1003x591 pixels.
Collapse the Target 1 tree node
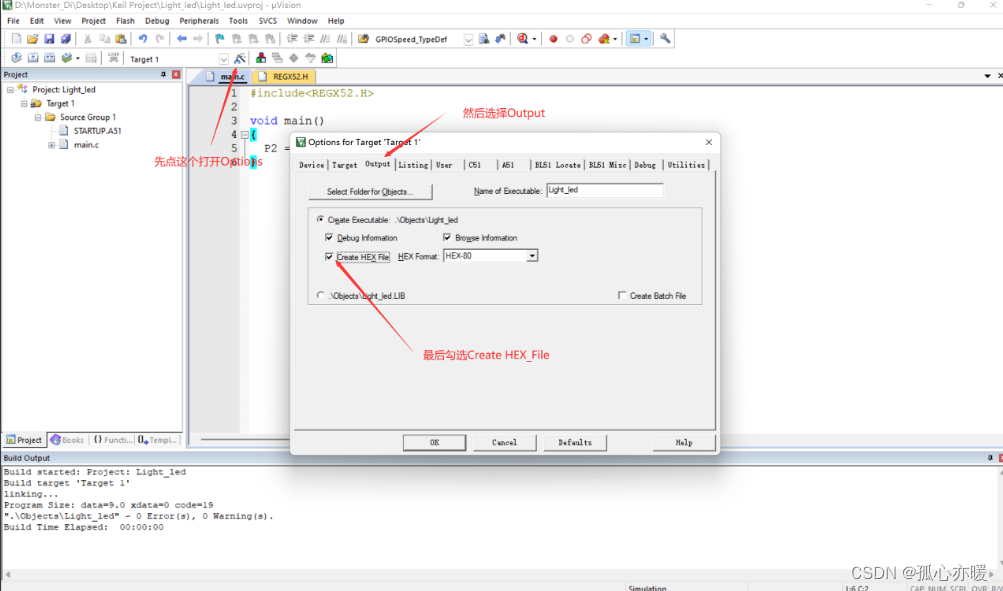24,104
